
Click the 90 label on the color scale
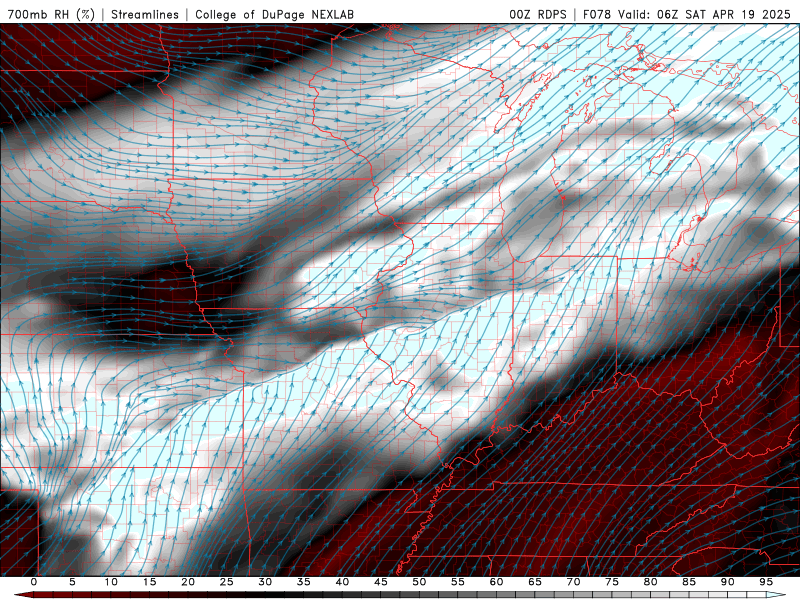[728, 582]
